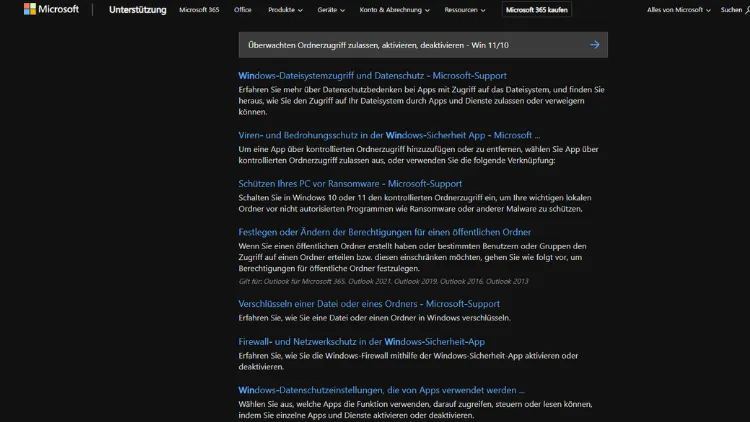Open Windows-Dateisystemzugriff und Datenschutz result
Image resolution: width=750 pixels, height=422 pixels.
[373, 76]
